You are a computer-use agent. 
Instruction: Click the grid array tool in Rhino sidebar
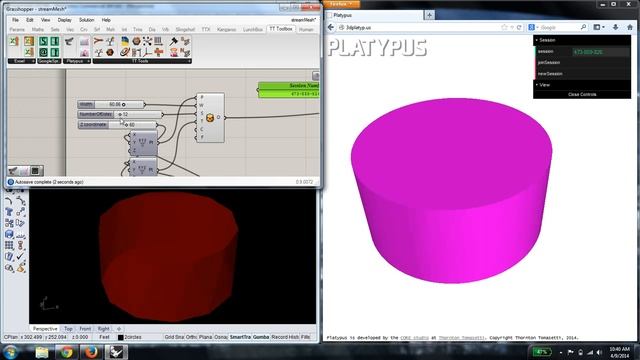9,245
